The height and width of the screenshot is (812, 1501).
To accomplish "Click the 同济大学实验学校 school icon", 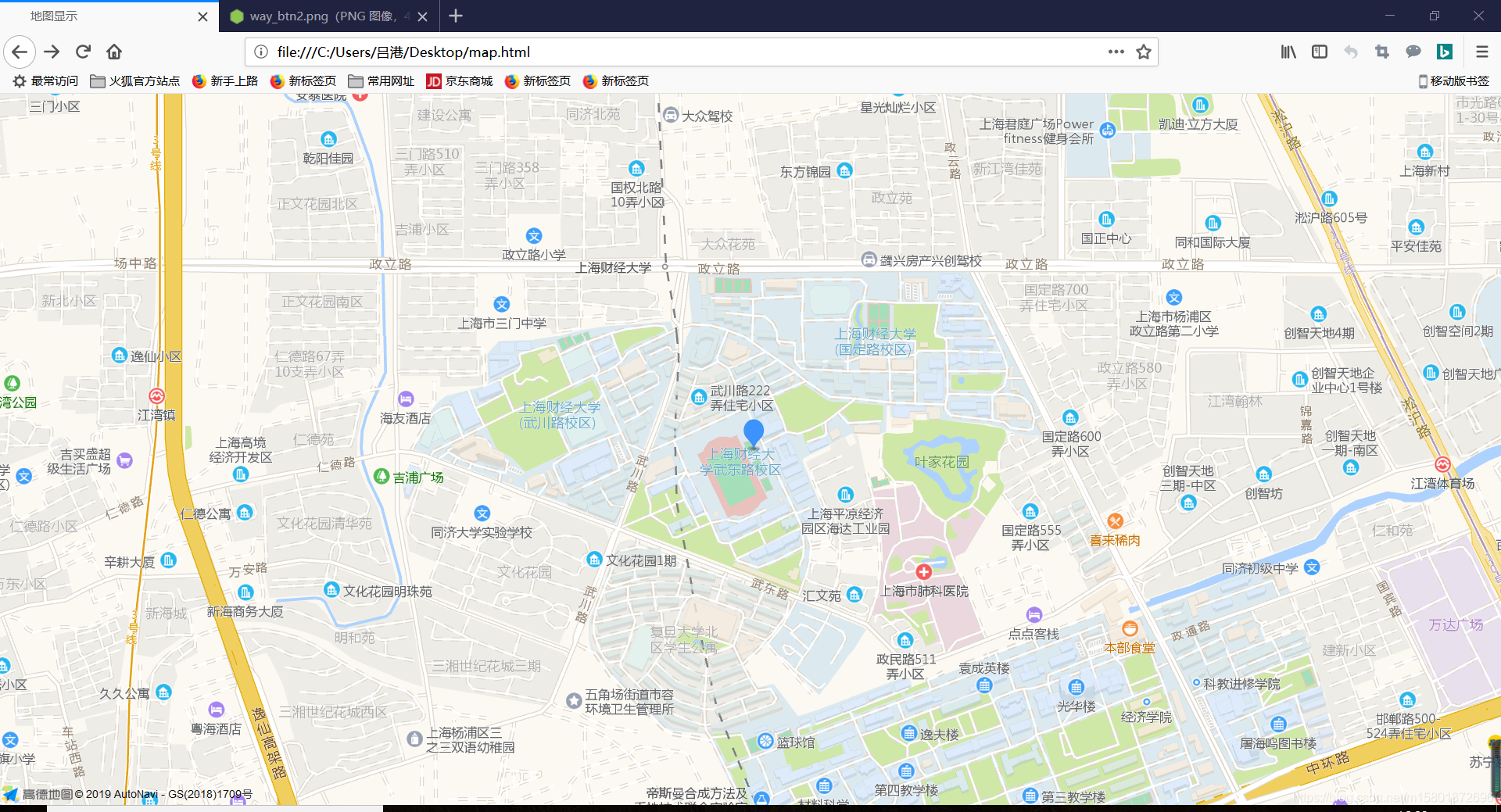I will point(482,513).
